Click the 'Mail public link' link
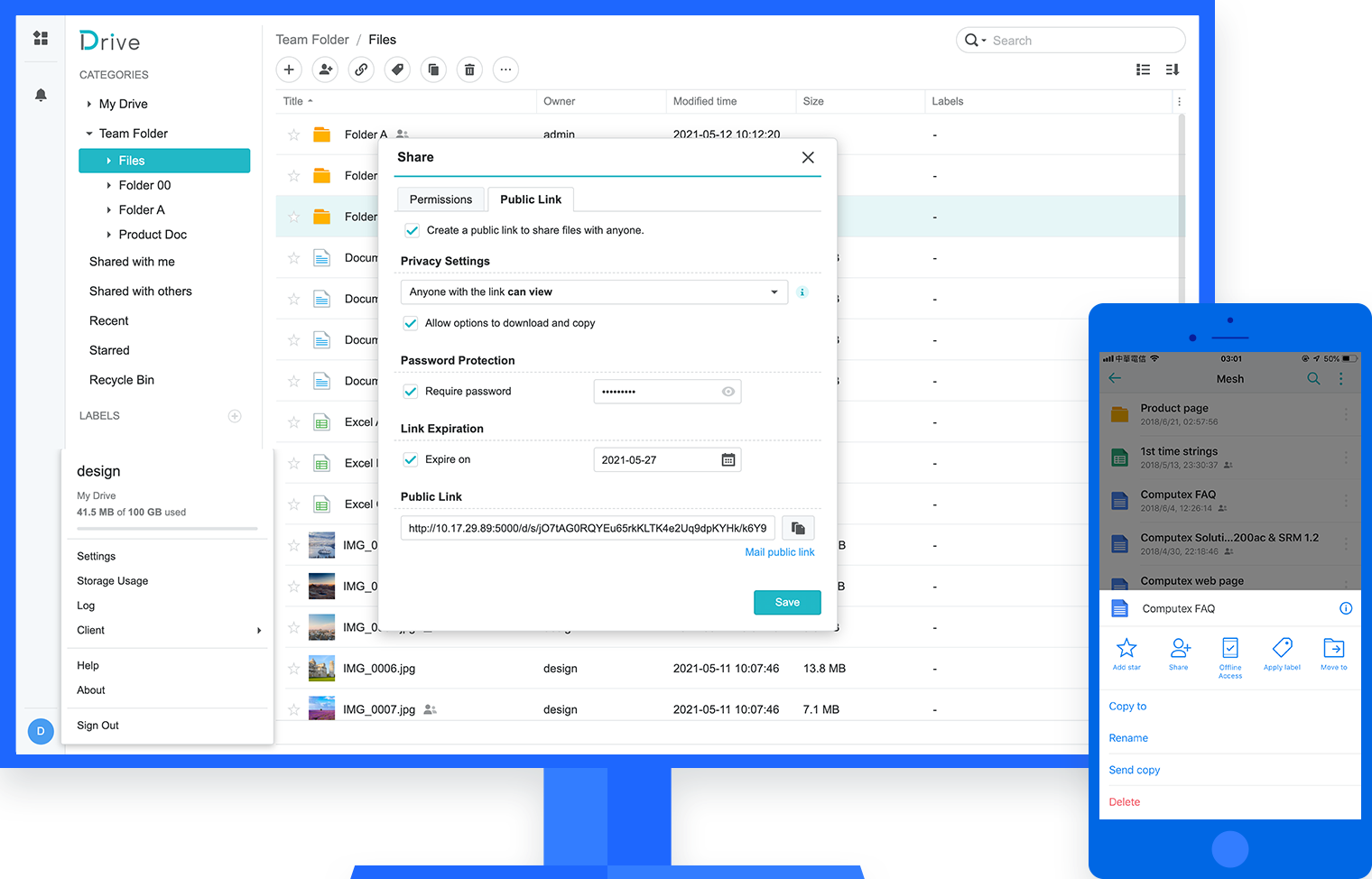This screenshot has width=1372, height=879. 779,551
